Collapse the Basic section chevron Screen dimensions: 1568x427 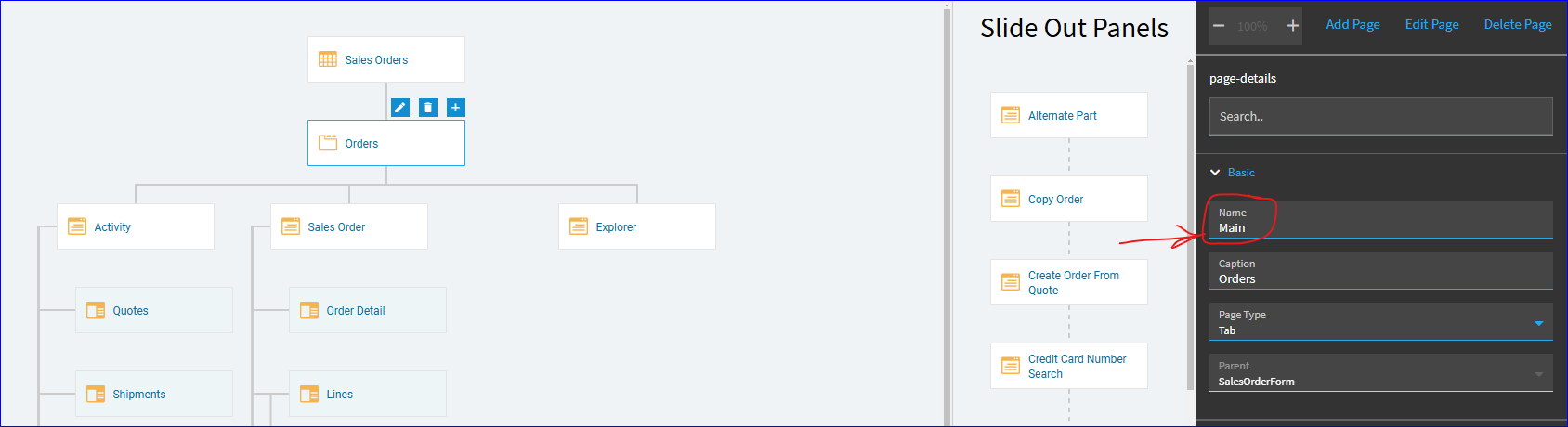tap(1215, 173)
